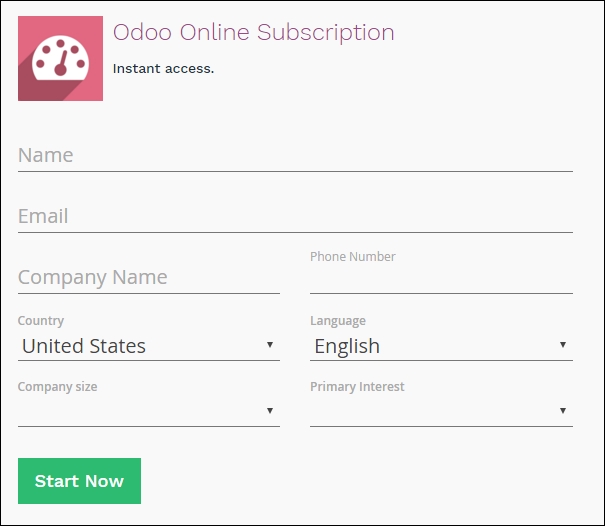Expand the empty Company size dropdown

(149, 411)
